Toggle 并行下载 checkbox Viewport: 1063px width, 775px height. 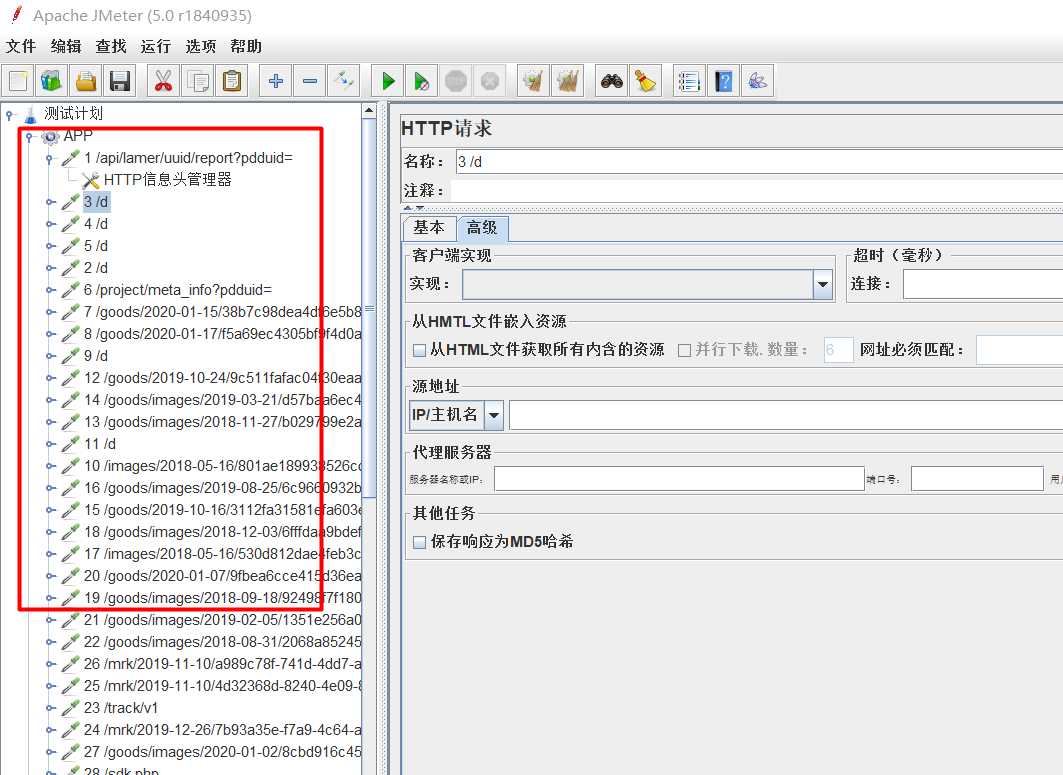[685, 350]
